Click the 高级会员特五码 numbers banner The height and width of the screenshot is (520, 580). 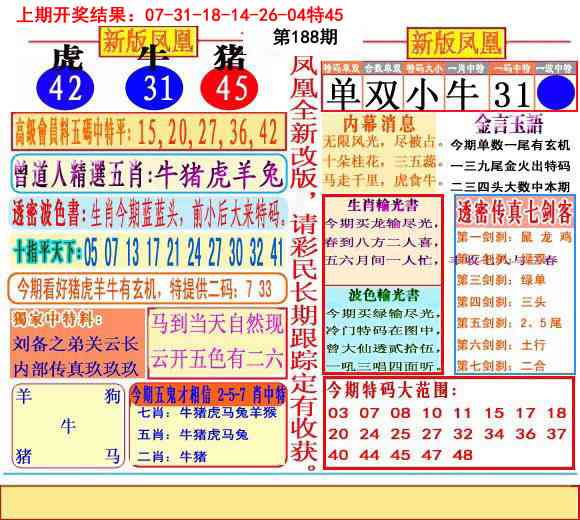tap(149, 132)
